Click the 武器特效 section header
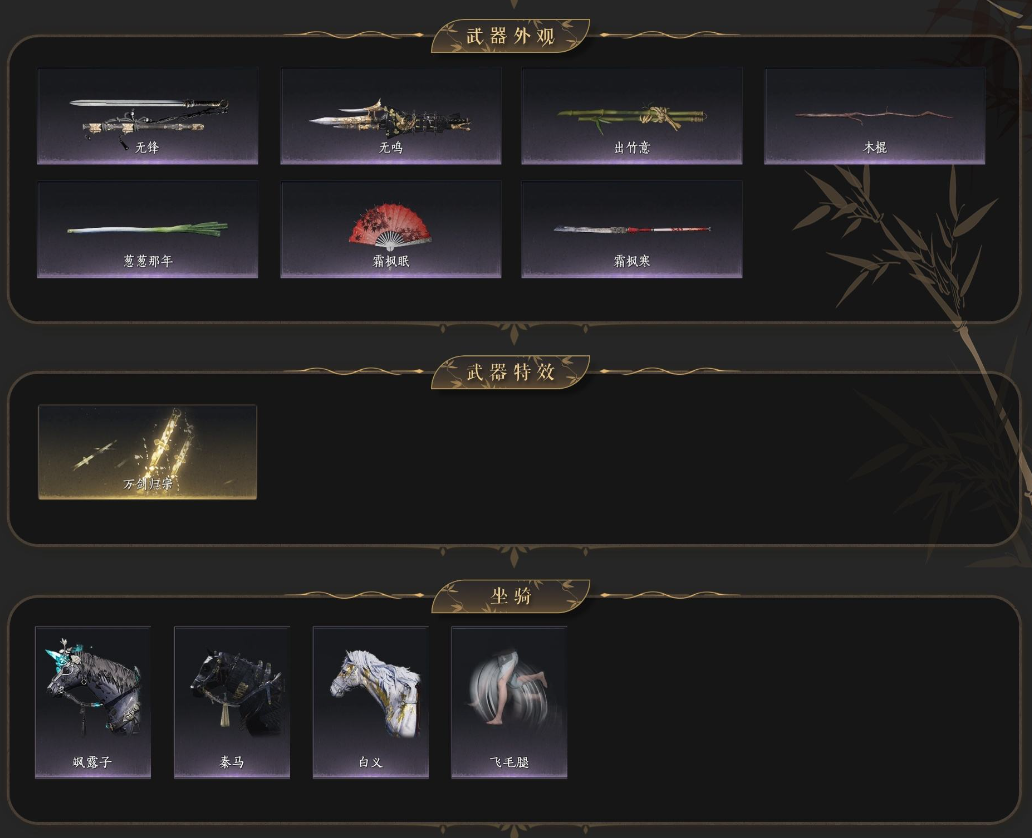 click(510, 372)
